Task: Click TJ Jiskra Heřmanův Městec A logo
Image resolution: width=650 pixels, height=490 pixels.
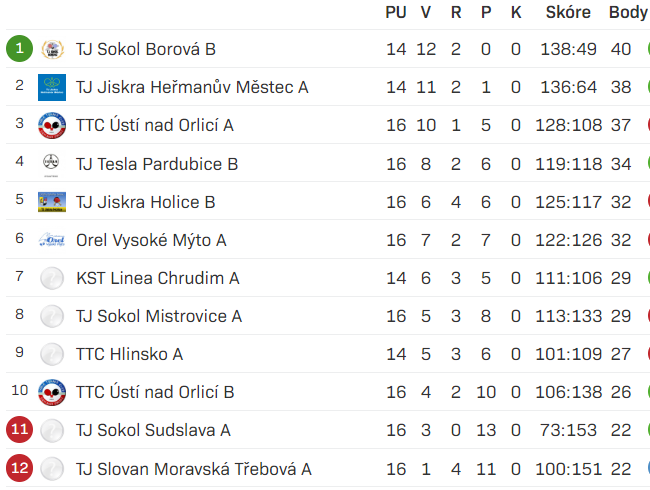Action: tap(52, 87)
